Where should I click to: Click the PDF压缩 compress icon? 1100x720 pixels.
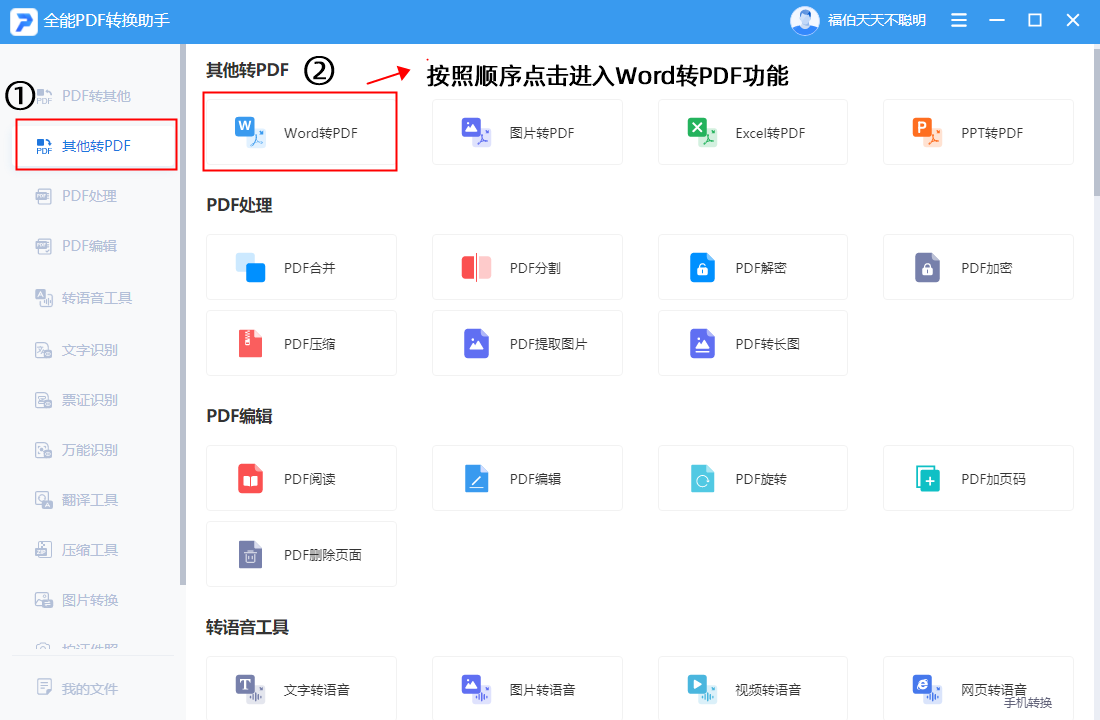pyautogui.click(x=250, y=343)
